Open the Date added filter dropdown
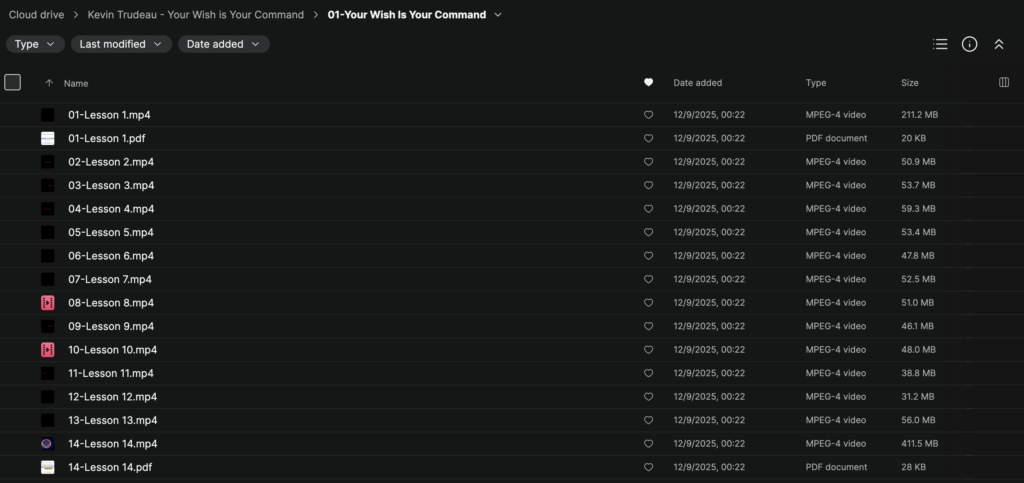 click(x=223, y=44)
